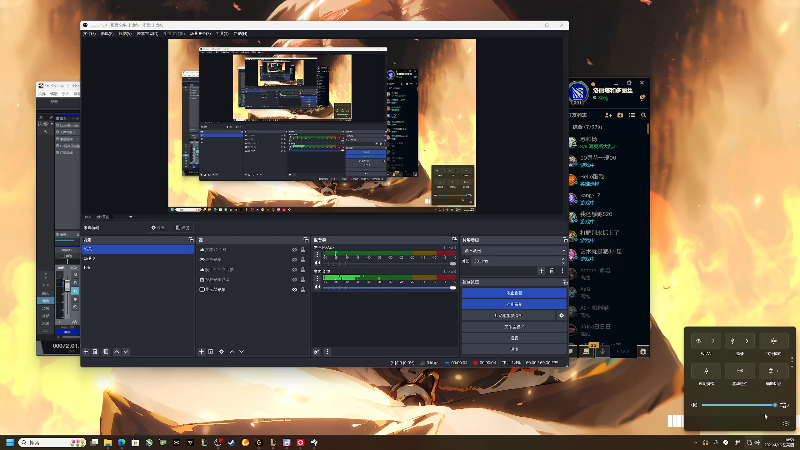This screenshot has height=450, width=800.
Task: Open advanced audio properties gear in mixer footer
Action: [317, 352]
